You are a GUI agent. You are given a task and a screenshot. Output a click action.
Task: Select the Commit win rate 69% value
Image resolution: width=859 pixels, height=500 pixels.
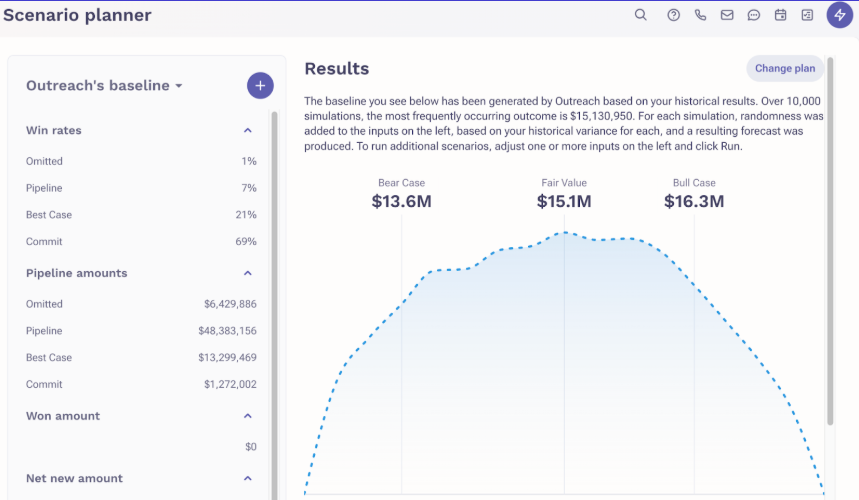tap(246, 242)
